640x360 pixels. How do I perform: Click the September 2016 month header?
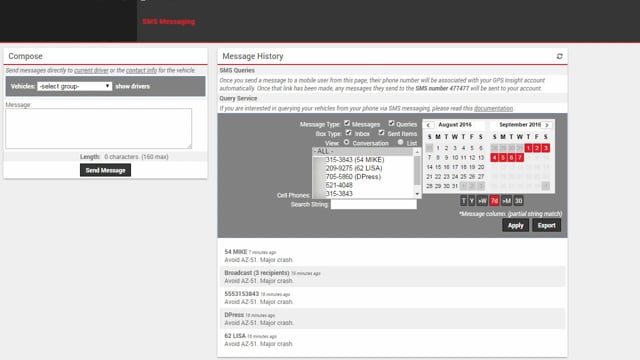520,125
